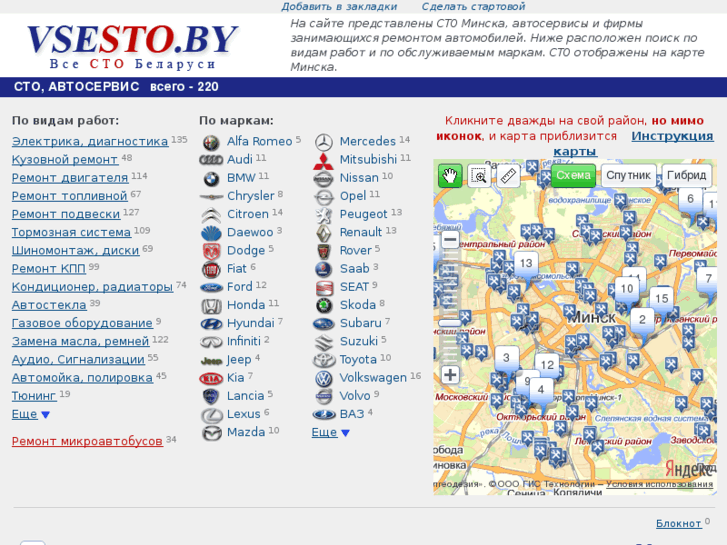Expand more car brands with Еще arrow
Image resolution: width=727 pixels, height=545 pixels.
pyautogui.click(x=345, y=433)
